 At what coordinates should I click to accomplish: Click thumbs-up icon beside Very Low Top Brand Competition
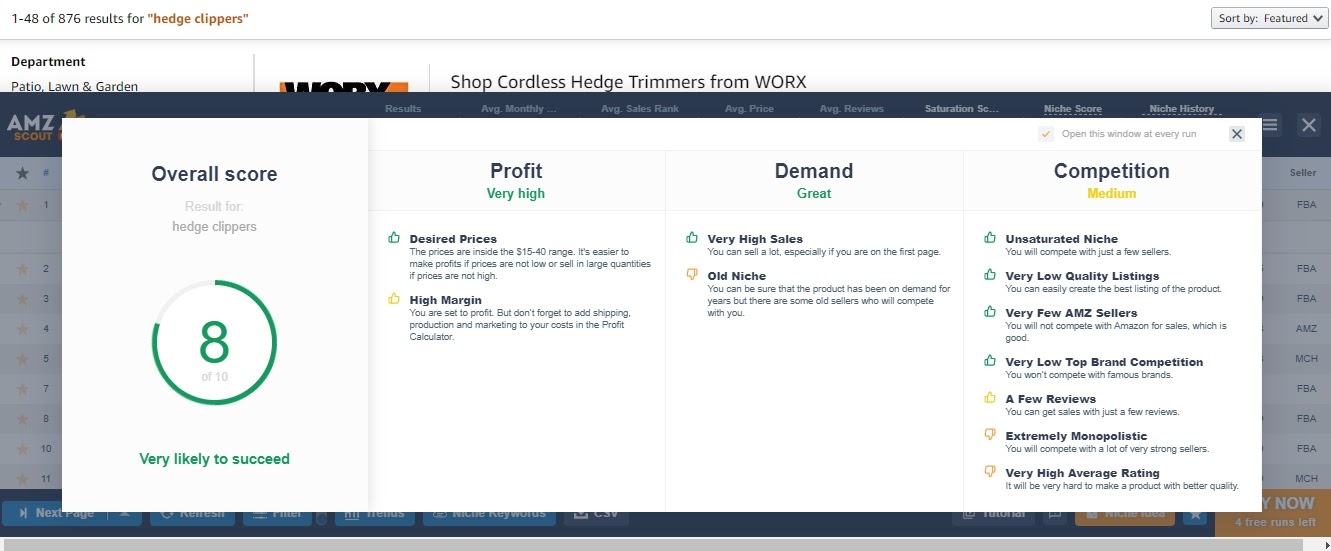[990, 361]
